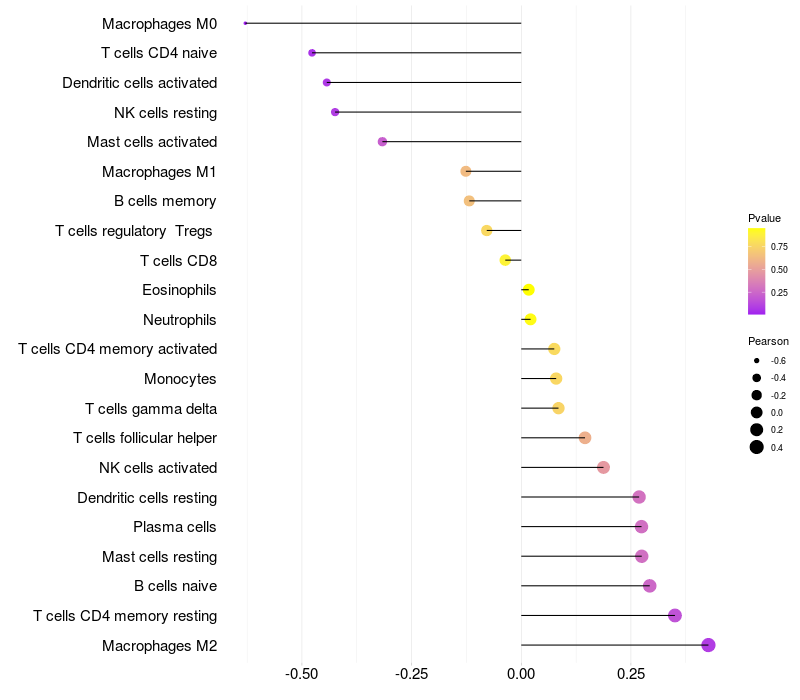The image size is (800, 700).
Task: Select the Eosinophils yellow dot
Action: point(529,290)
